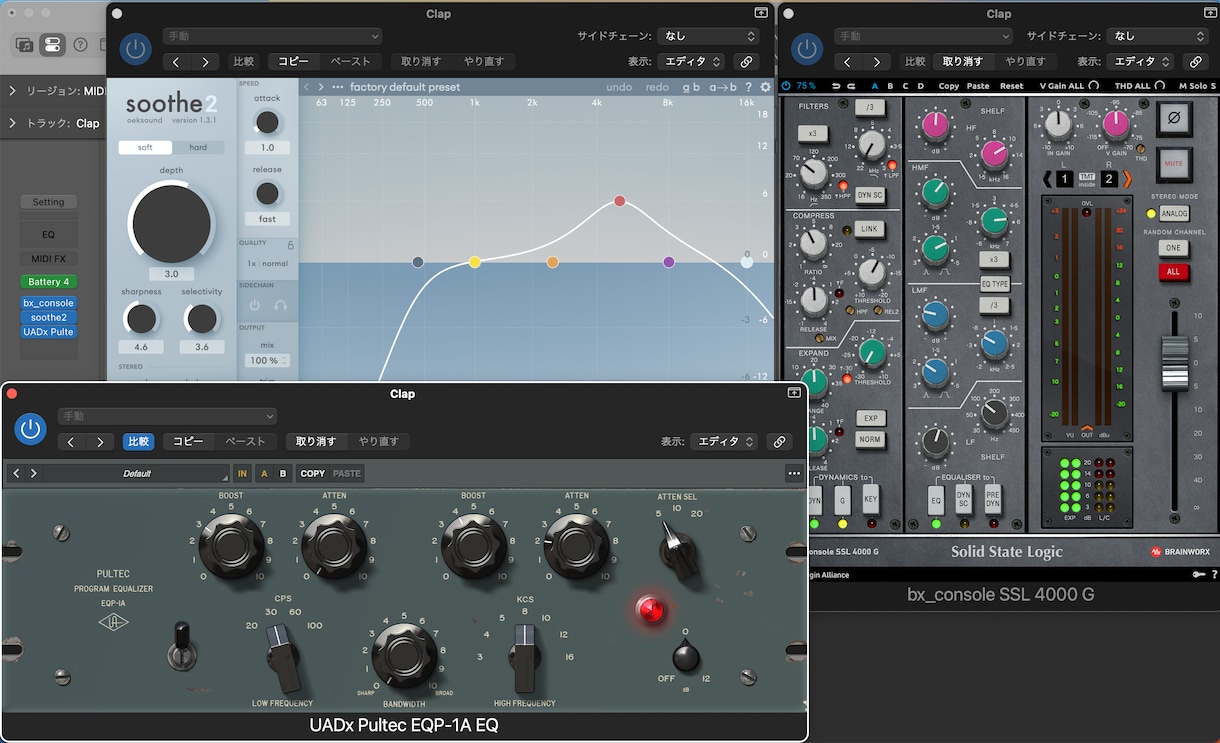The image size is (1220, 743).
Task: Click Pultec window link-to-front icon in title bar
Action: [794, 393]
